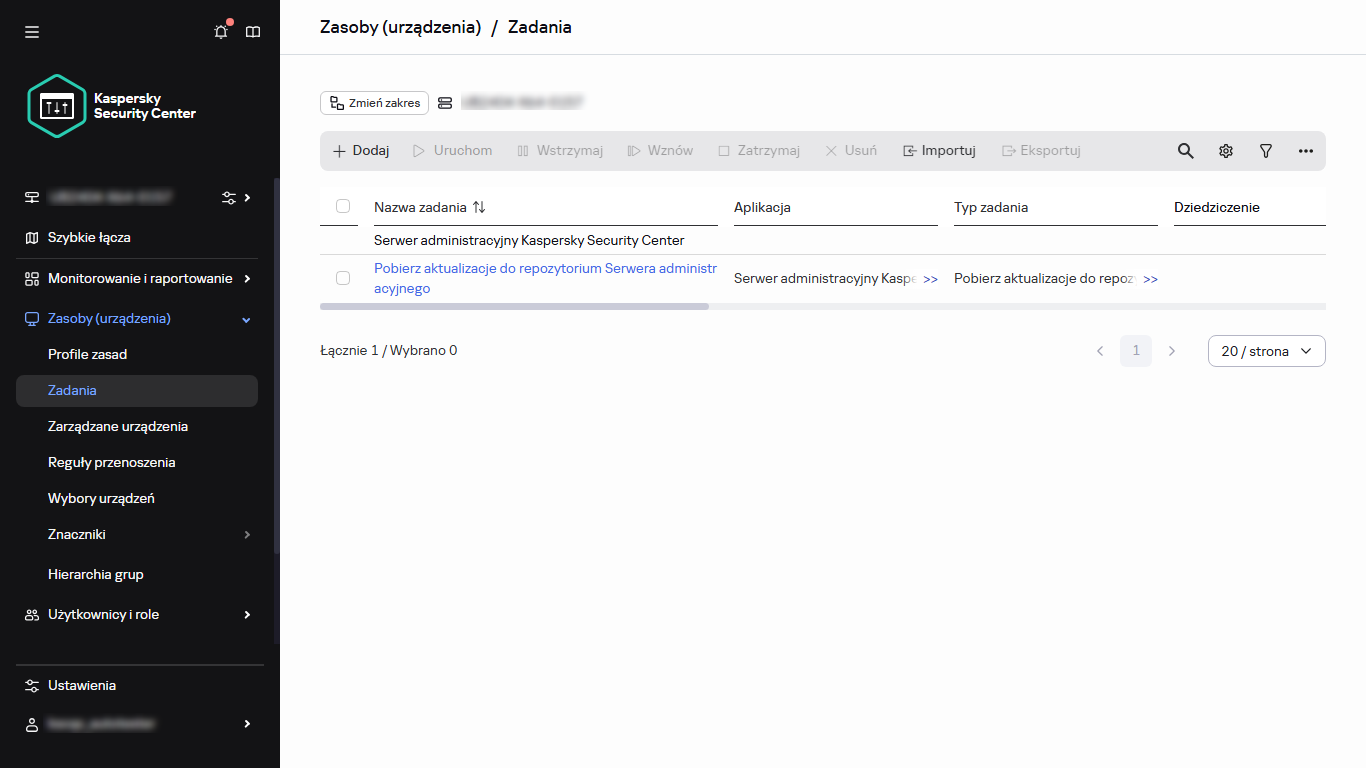Open the column settings gear icon
The width and height of the screenshot is (1366, 768).
1226,150
